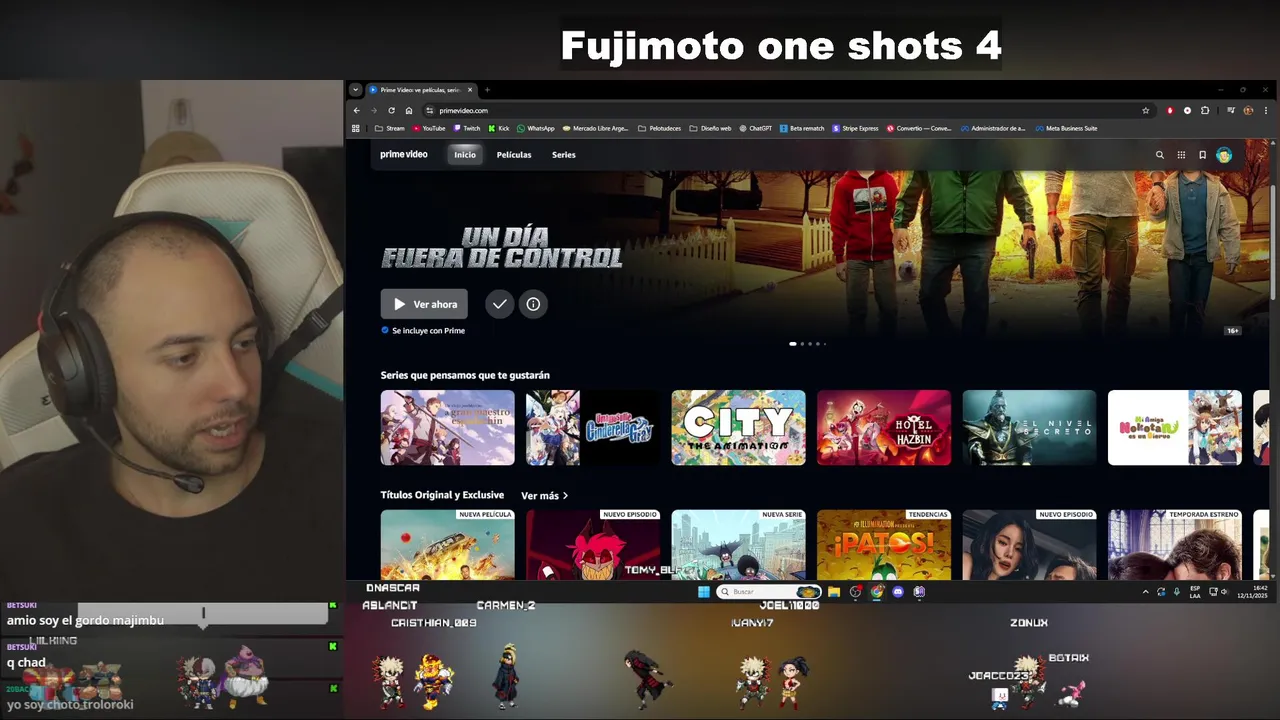Open the Mi amiga Nokotan thumbnail

pos(1175,427)
